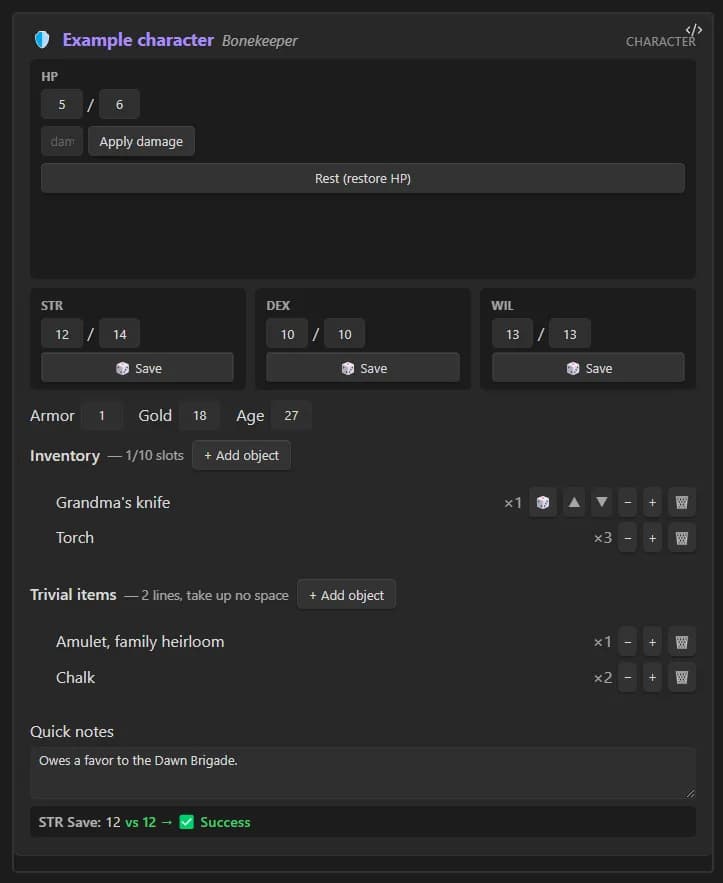
Task: Click Apply damage button
Action: (x=141, y=141)
